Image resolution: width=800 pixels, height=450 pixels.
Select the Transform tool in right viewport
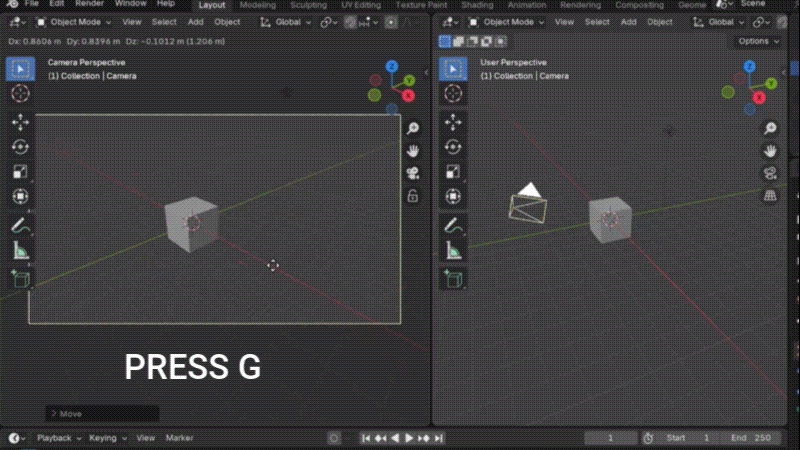[453, 196]
